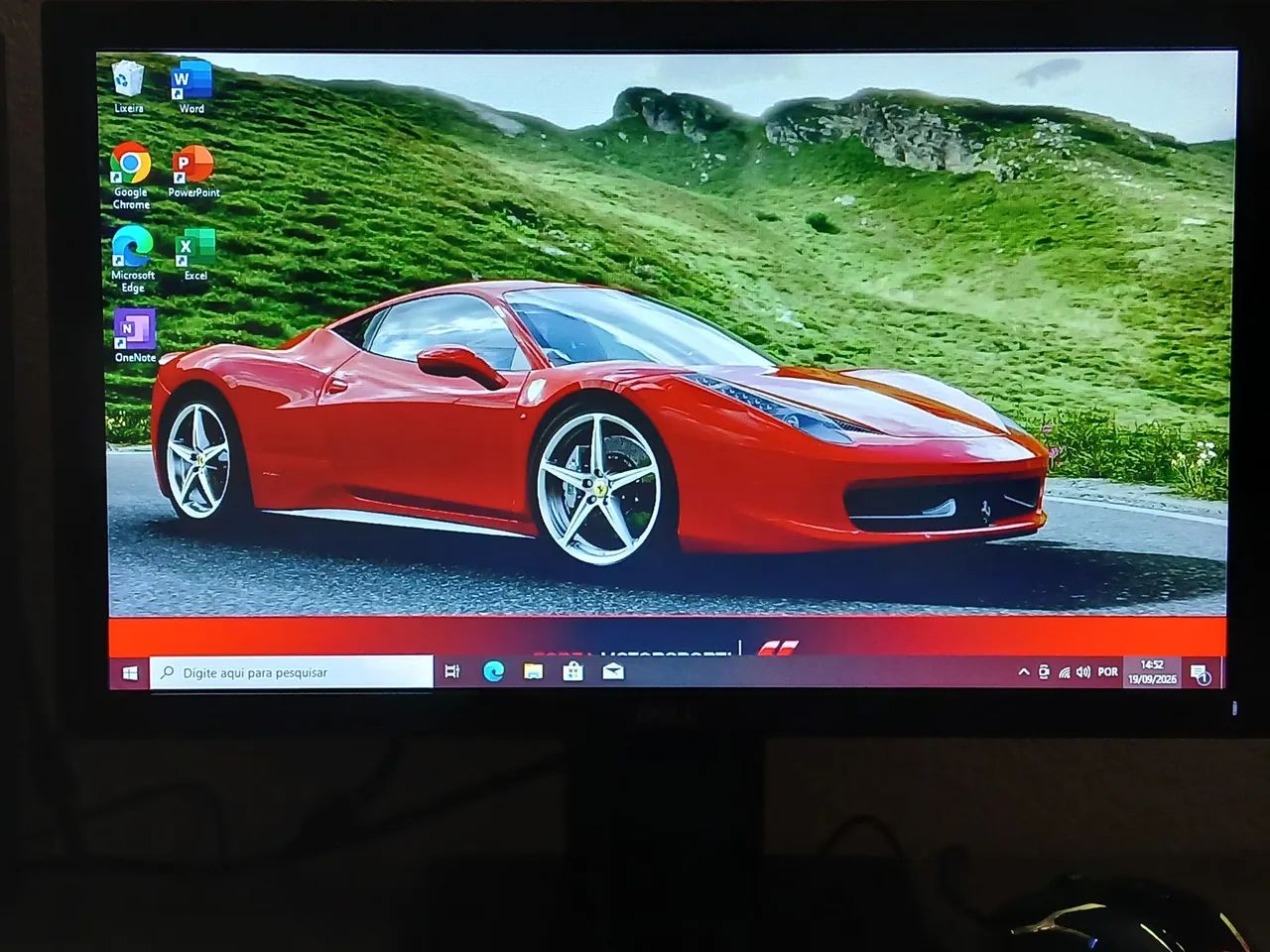The width and height of the screenshot is (1270, 952).
Task: Open File Explorer from the taskbar
Action: click(533, 671)
